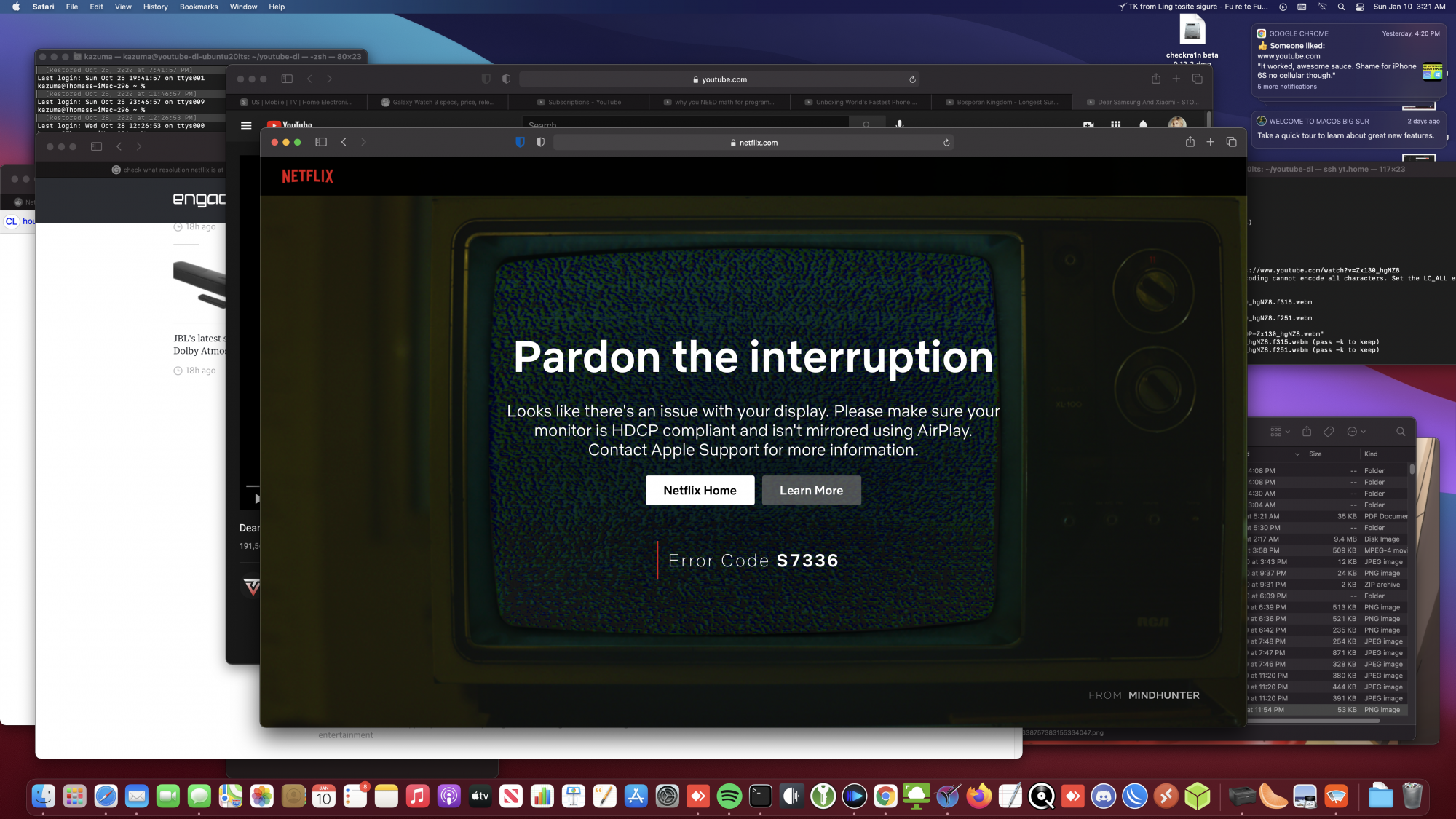This screenshot has height=819, width=1456.
Task: Switch to the Unboxing World's Fastest Phone tab
Action: click(x=860, y=102)
